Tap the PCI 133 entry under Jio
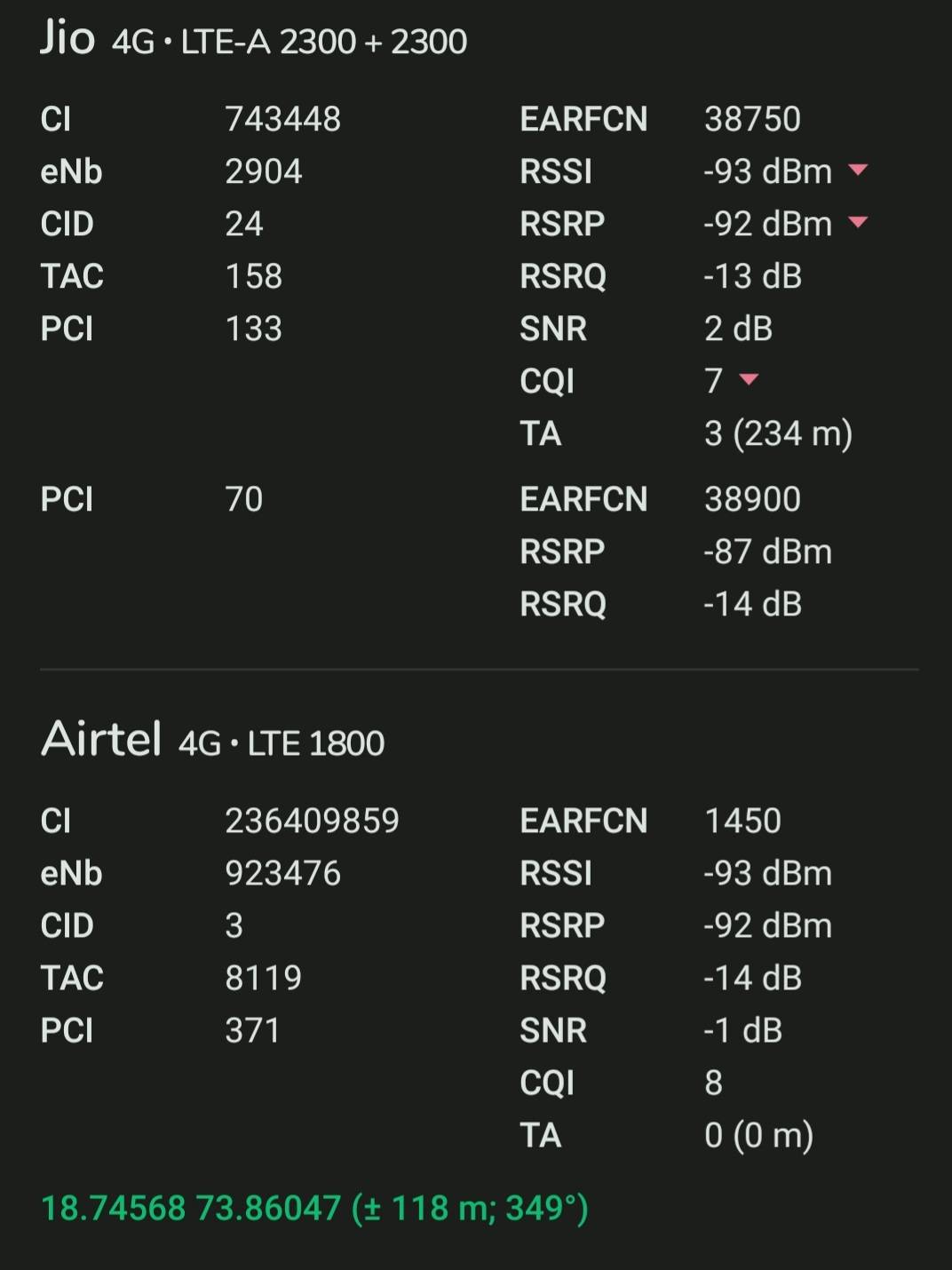The image size is (952, 1270). coord(251,329)
